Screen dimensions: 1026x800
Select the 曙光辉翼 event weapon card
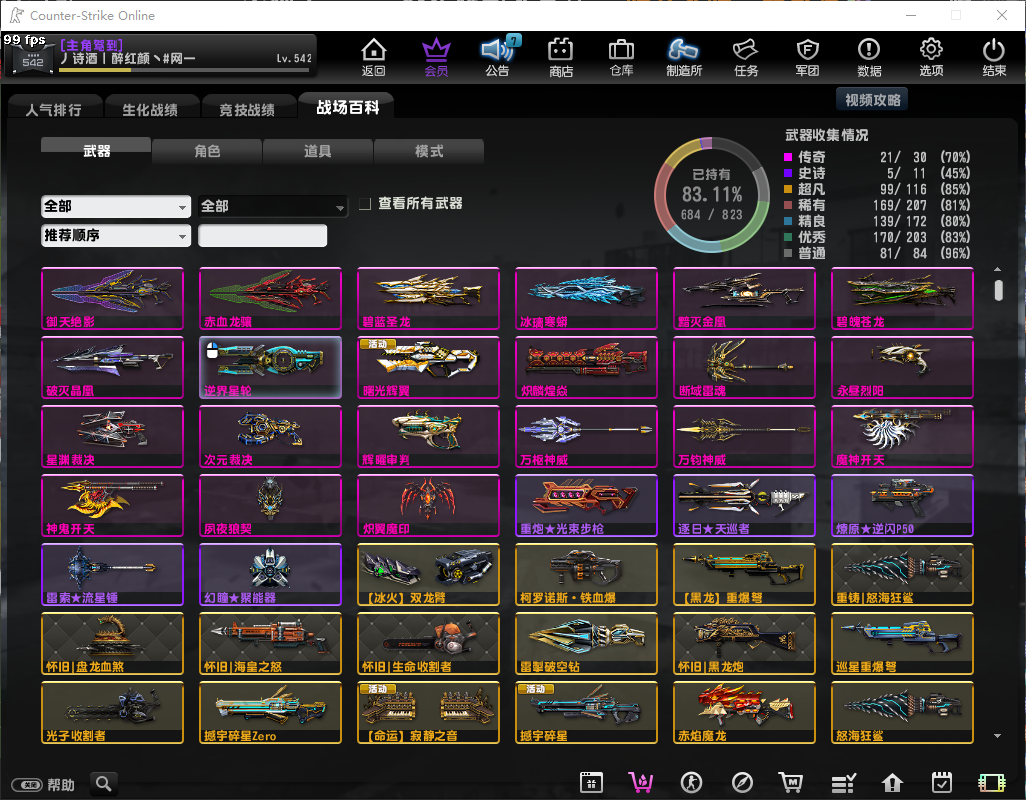click(429, 368)
